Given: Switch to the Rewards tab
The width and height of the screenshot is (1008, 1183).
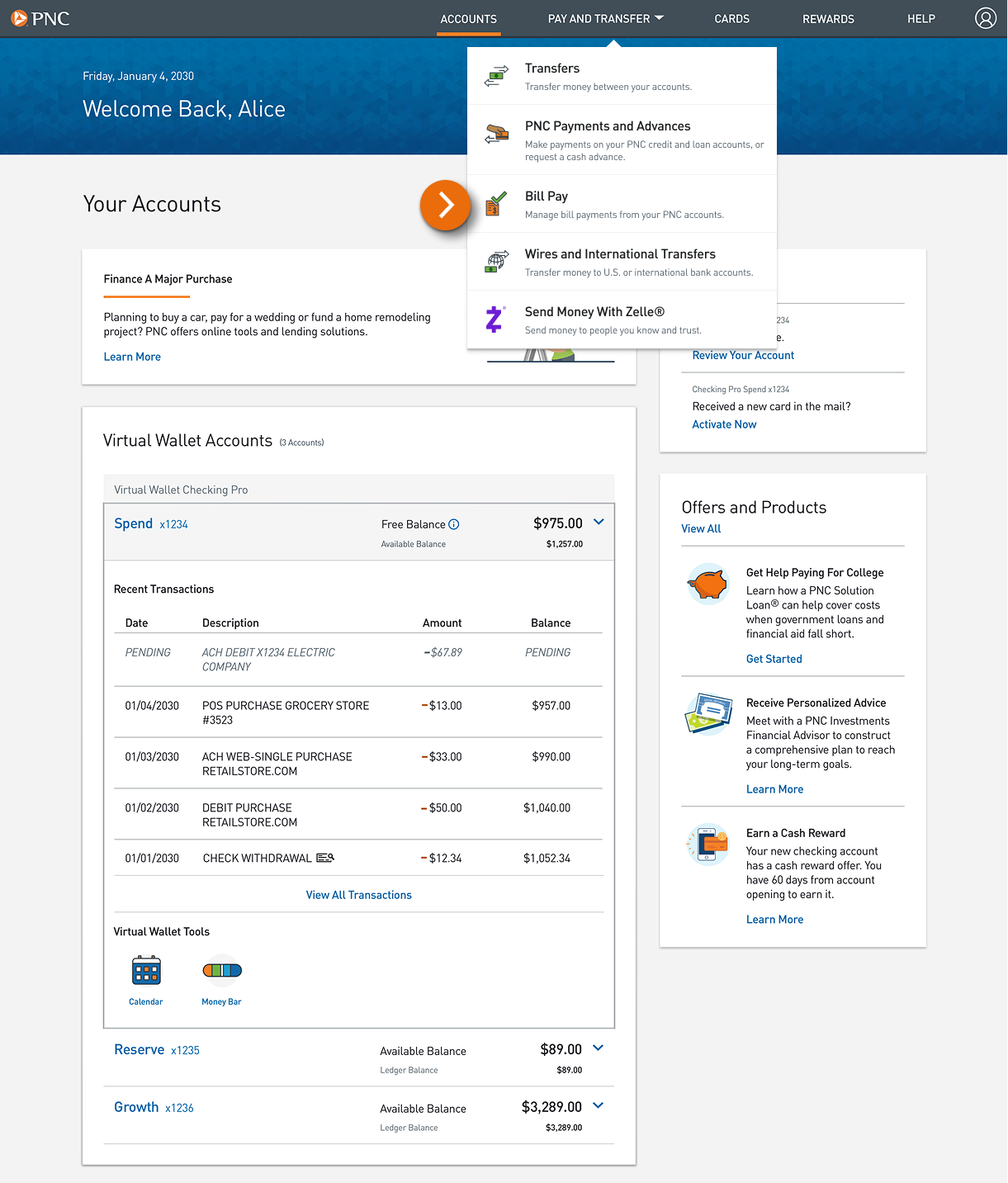Looking at the screenshot, I should click(x=828, y=18).
